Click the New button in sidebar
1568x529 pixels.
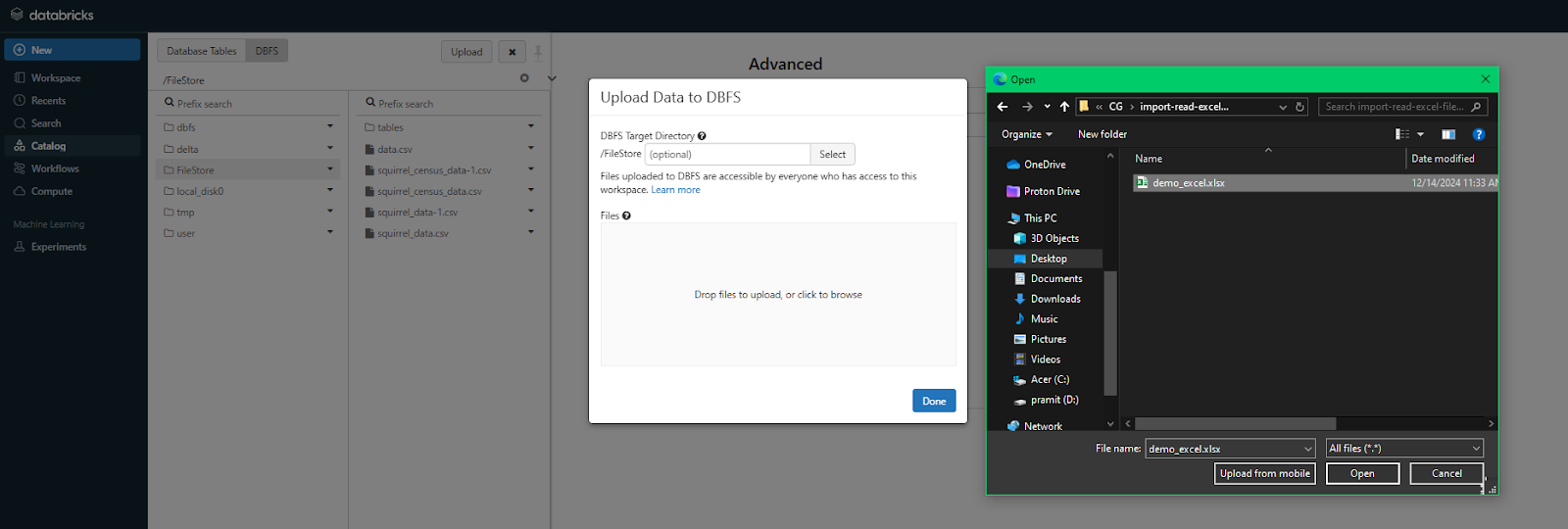73,50
